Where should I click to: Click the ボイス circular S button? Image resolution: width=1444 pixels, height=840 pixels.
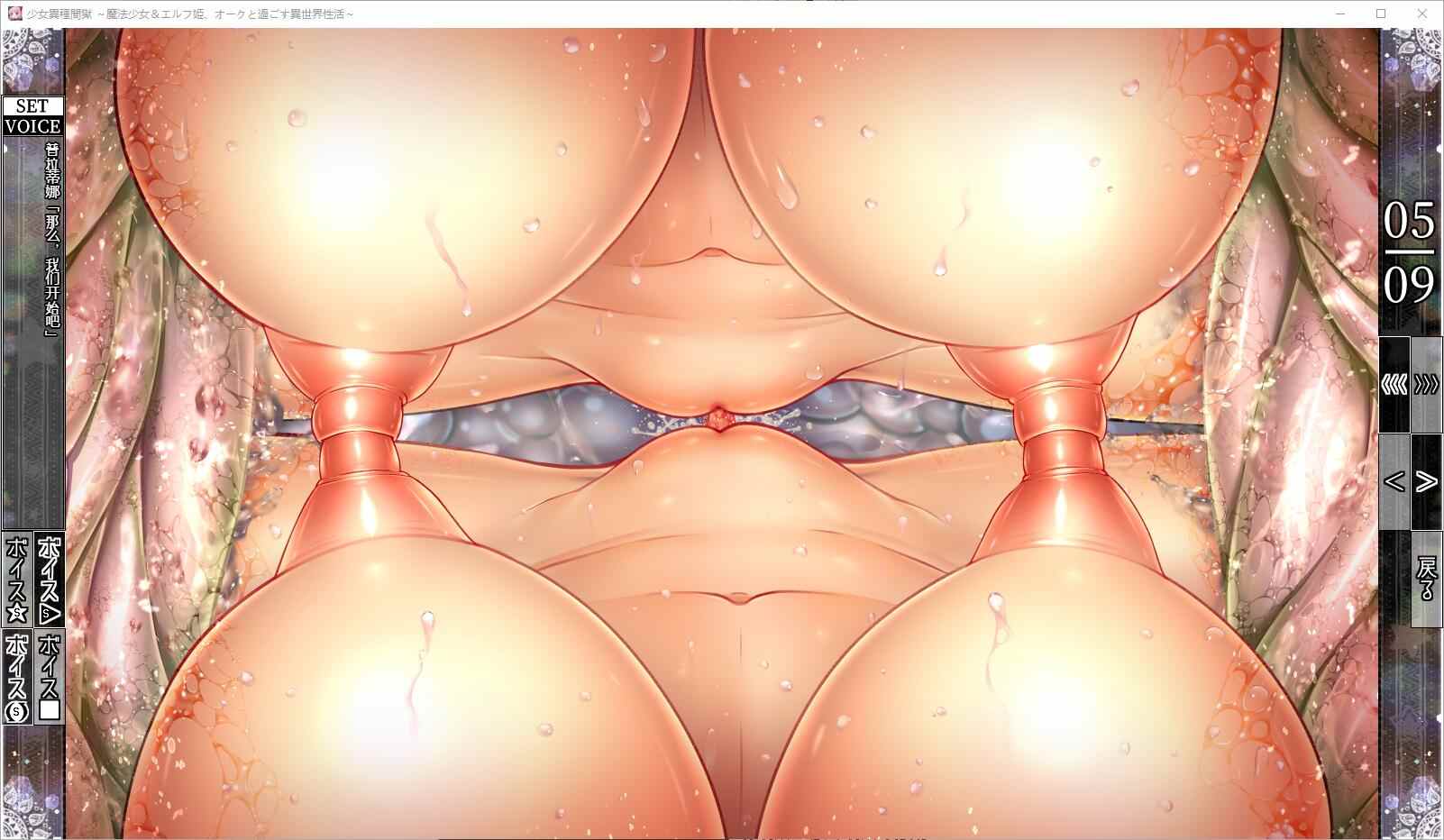pyautogui.click(x=17, y=677)
